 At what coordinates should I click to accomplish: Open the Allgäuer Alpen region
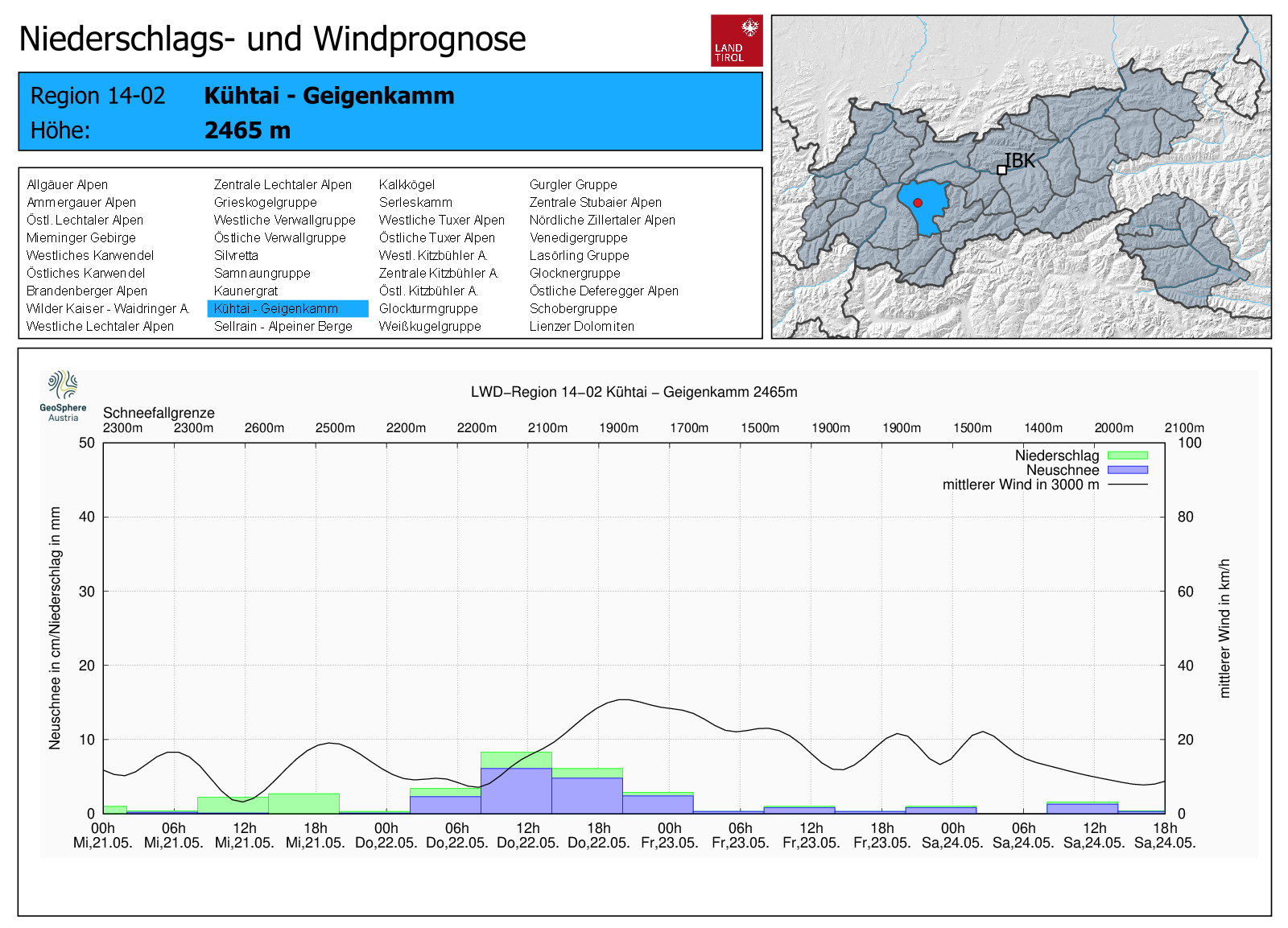[x=67, y=184]
